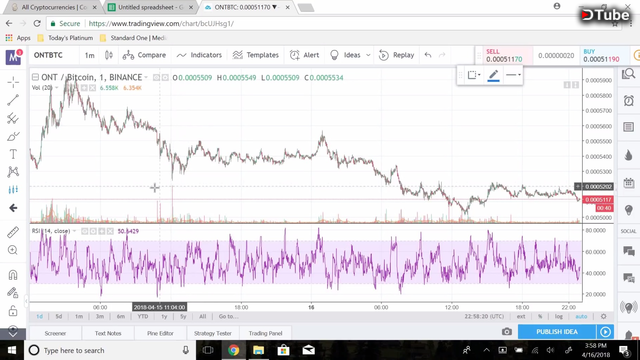Select the brush drawing tool
640x360 pixels.
coord(13,136)
